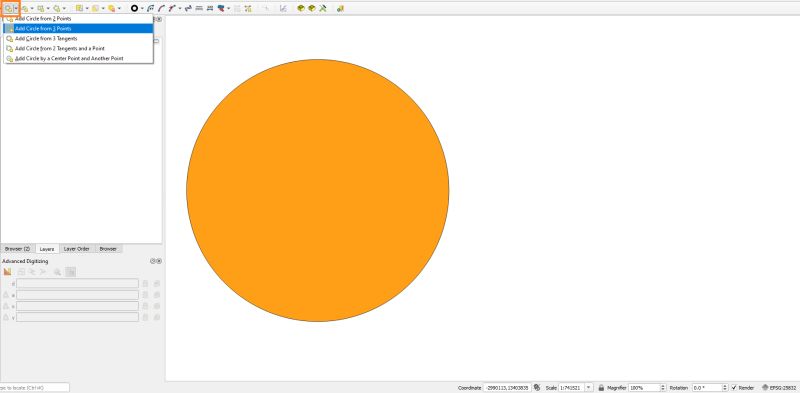Screen dimensions: 800x393
Task: Select the Add Ellipse tool icon
Action: [25, 8]
